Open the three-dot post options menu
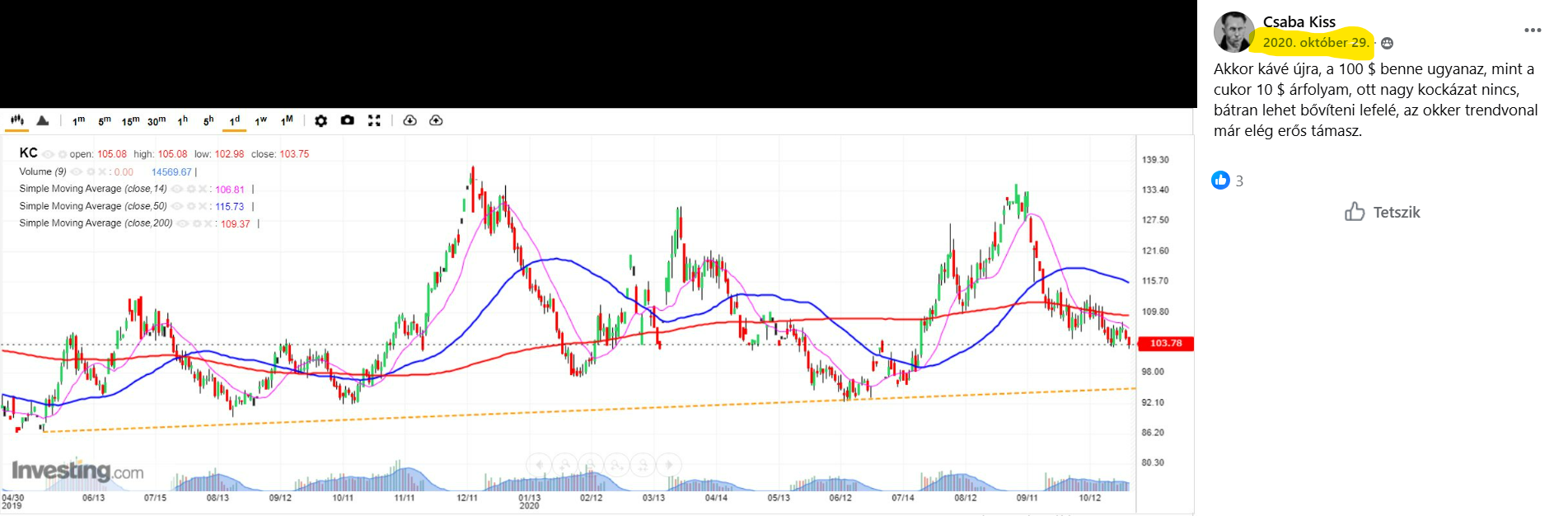Viewport: 1568px width, 516px height. point(1532,30)
